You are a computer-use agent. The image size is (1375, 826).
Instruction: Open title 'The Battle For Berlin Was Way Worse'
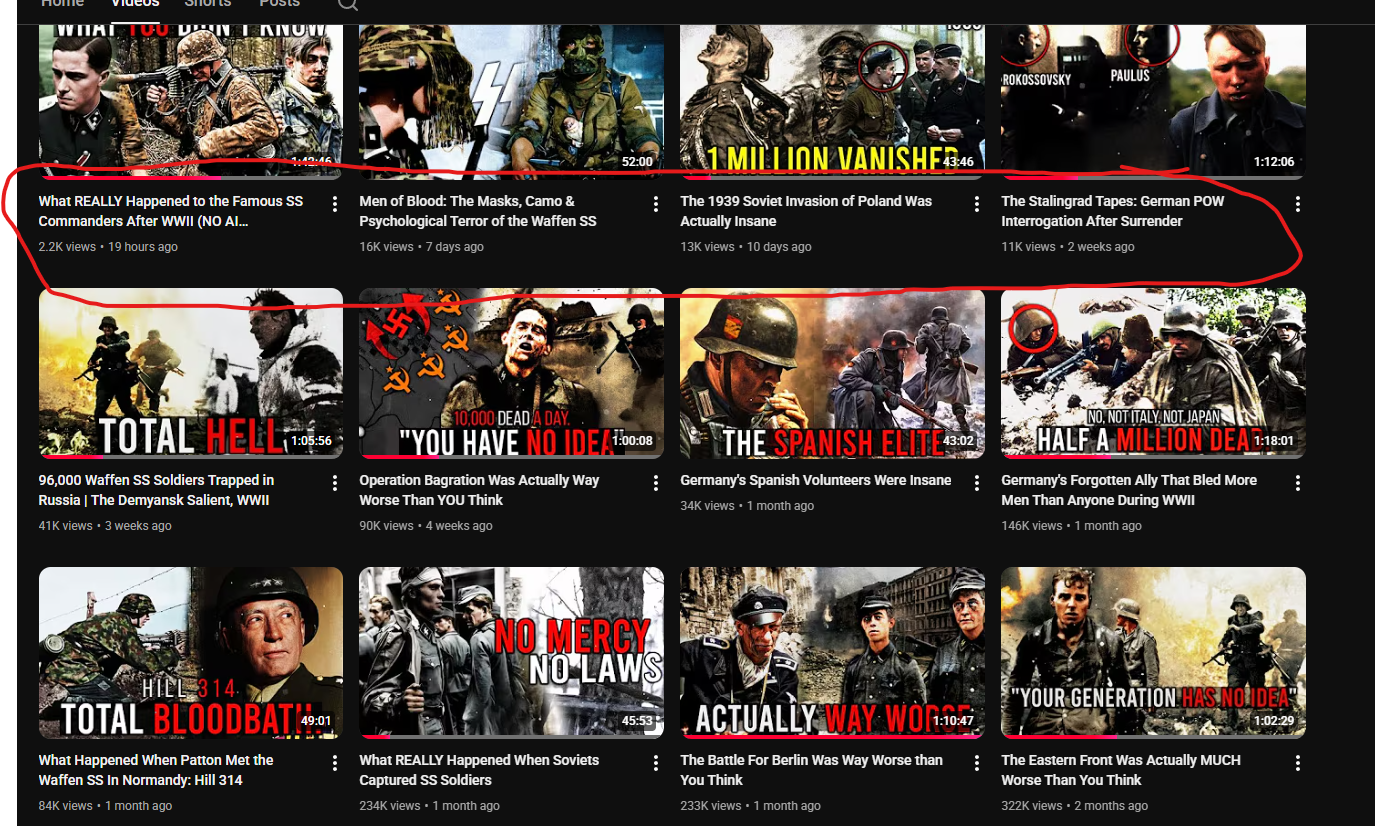(x=812, y=770)
